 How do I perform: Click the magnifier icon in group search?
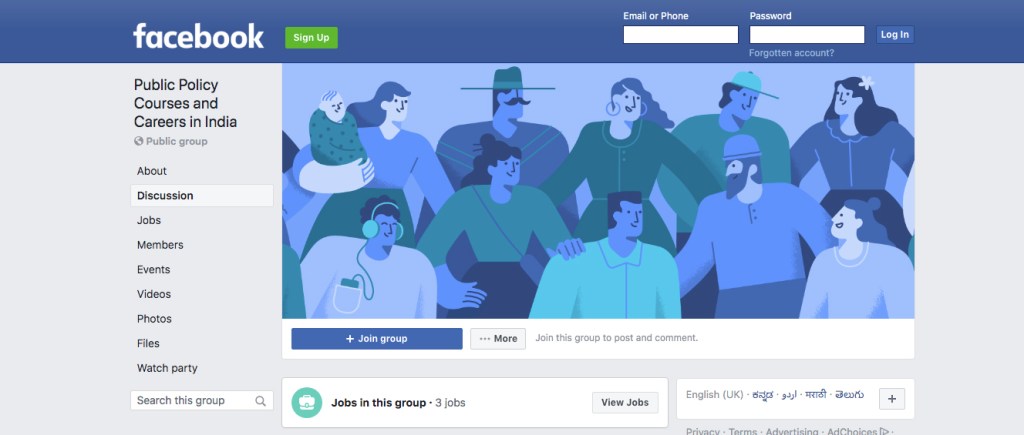(261, 401)
